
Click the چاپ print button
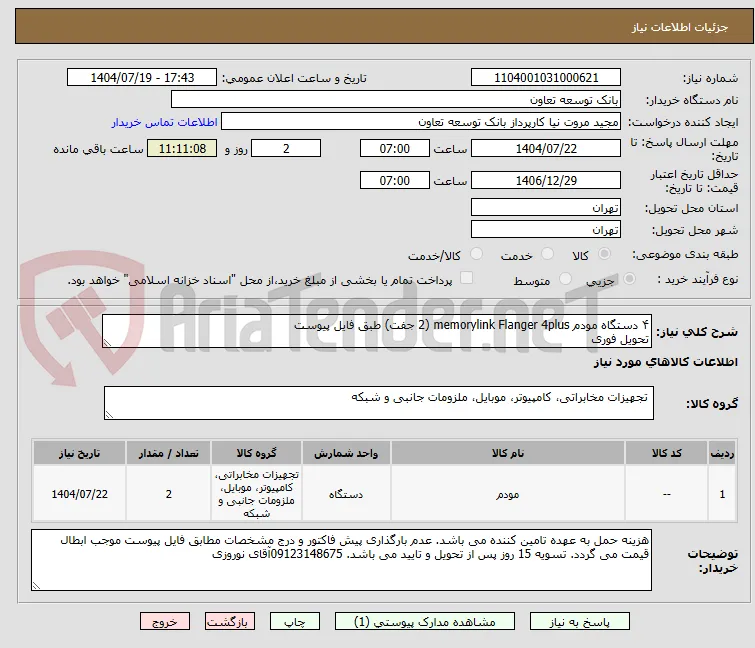tap(295, 622)
